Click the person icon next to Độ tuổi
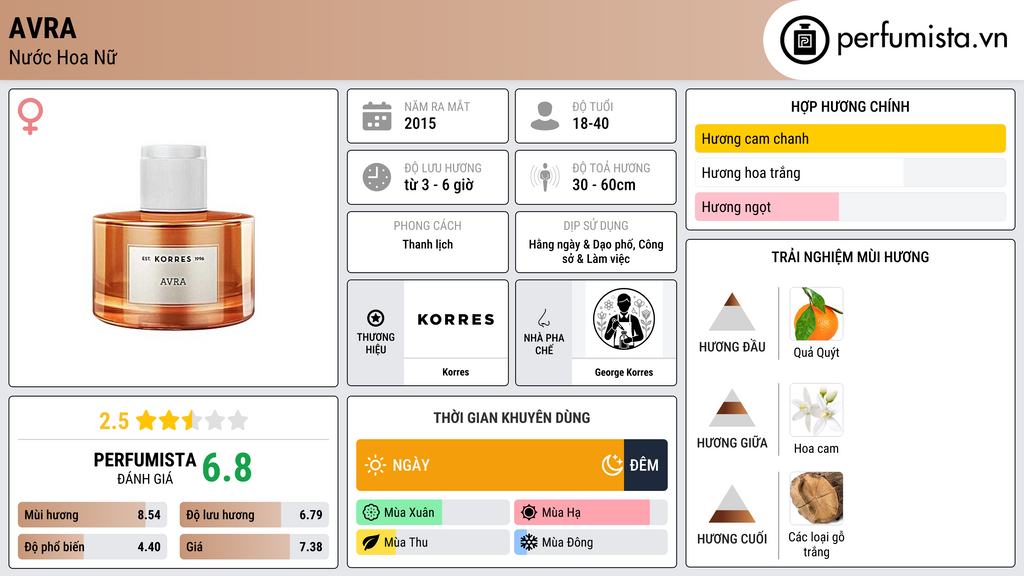Image resolution: width=1024 pixels, height=576 pixels. (545, 116)
